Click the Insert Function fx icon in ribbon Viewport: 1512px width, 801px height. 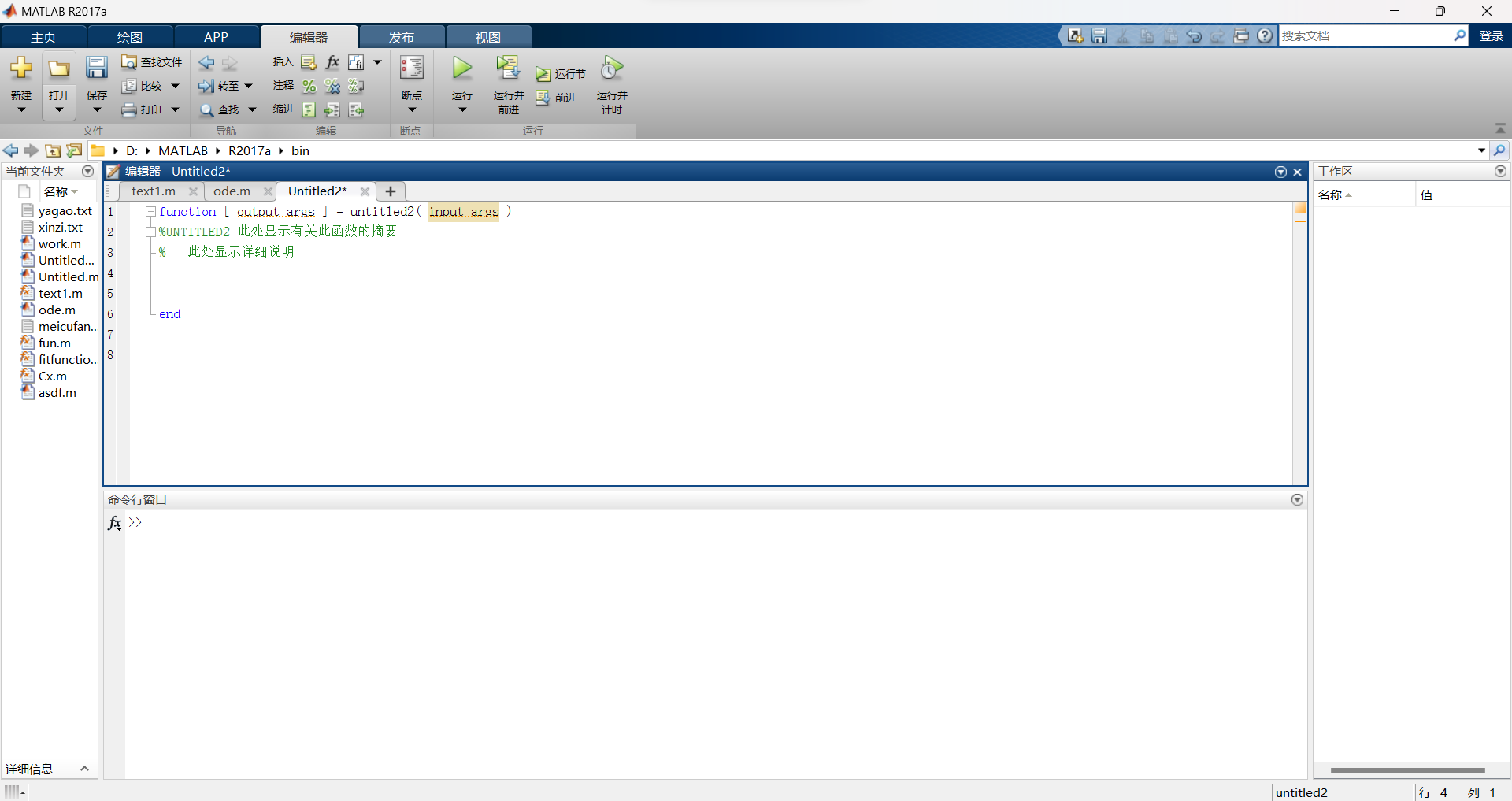point(332,62)
